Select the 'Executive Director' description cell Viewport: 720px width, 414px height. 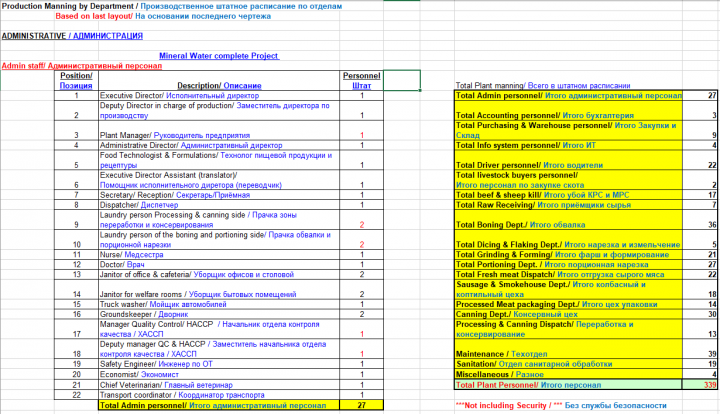pyautogui.click(x=219, y=95)
